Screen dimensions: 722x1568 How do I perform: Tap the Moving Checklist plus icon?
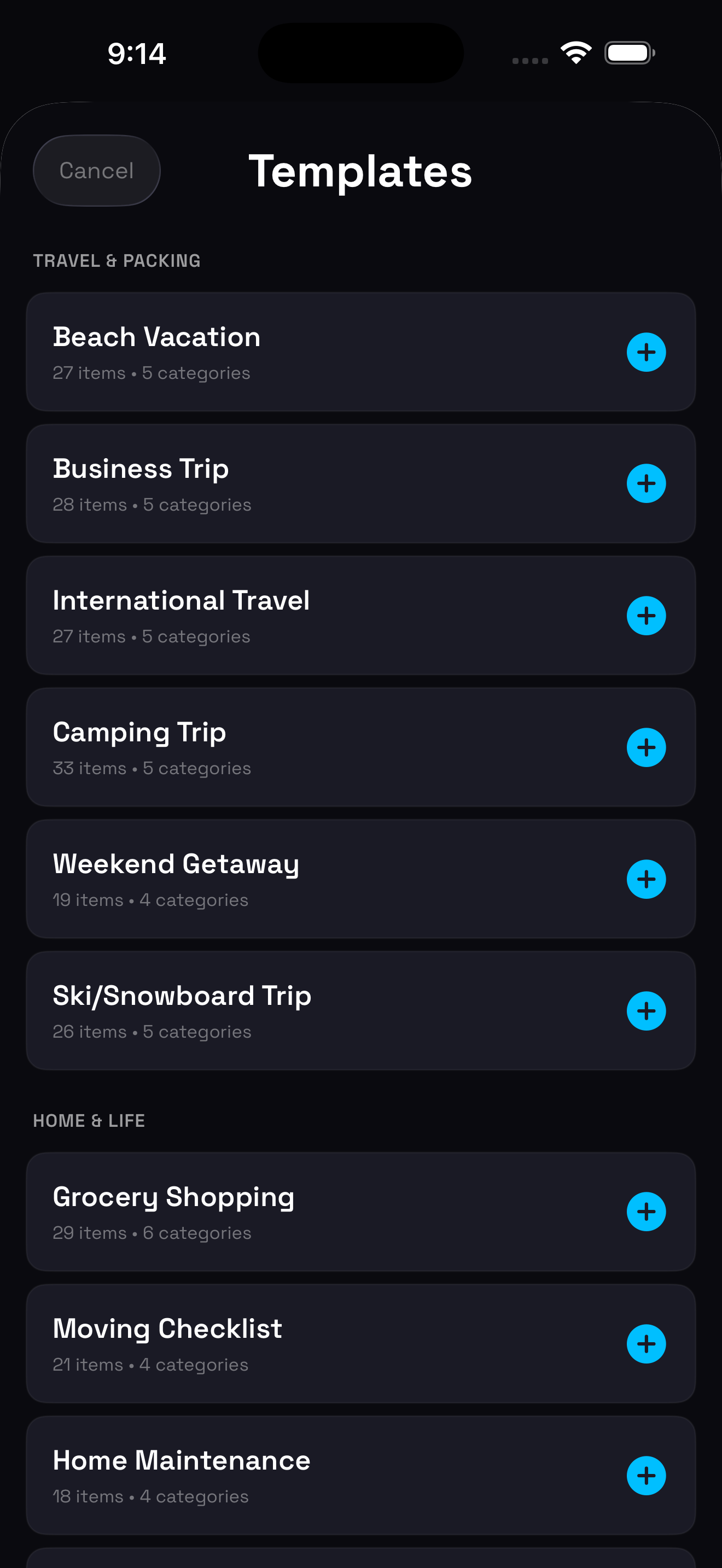(646, 1344)
